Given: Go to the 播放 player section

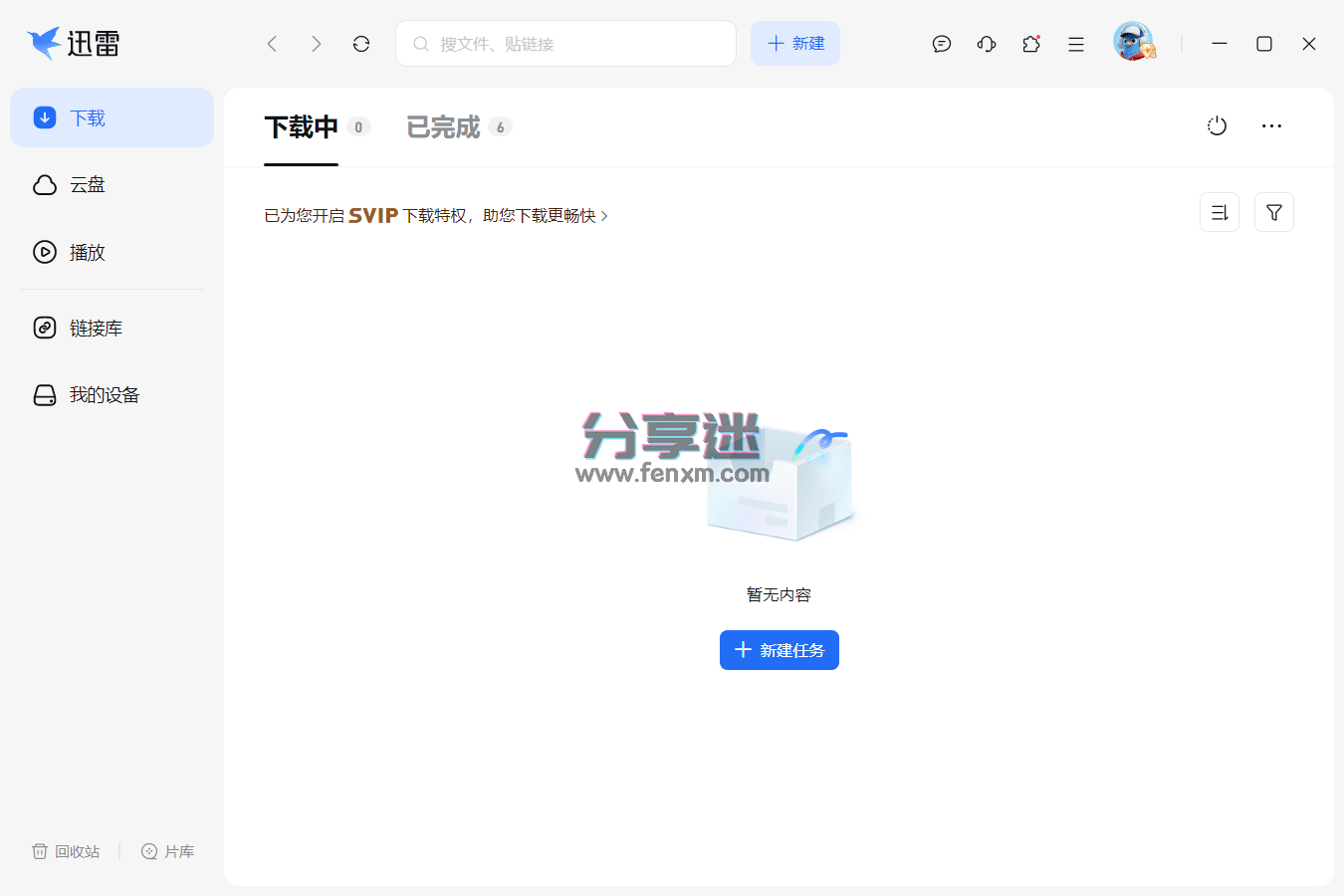Looking at the screenshot, I should [112, 252].
